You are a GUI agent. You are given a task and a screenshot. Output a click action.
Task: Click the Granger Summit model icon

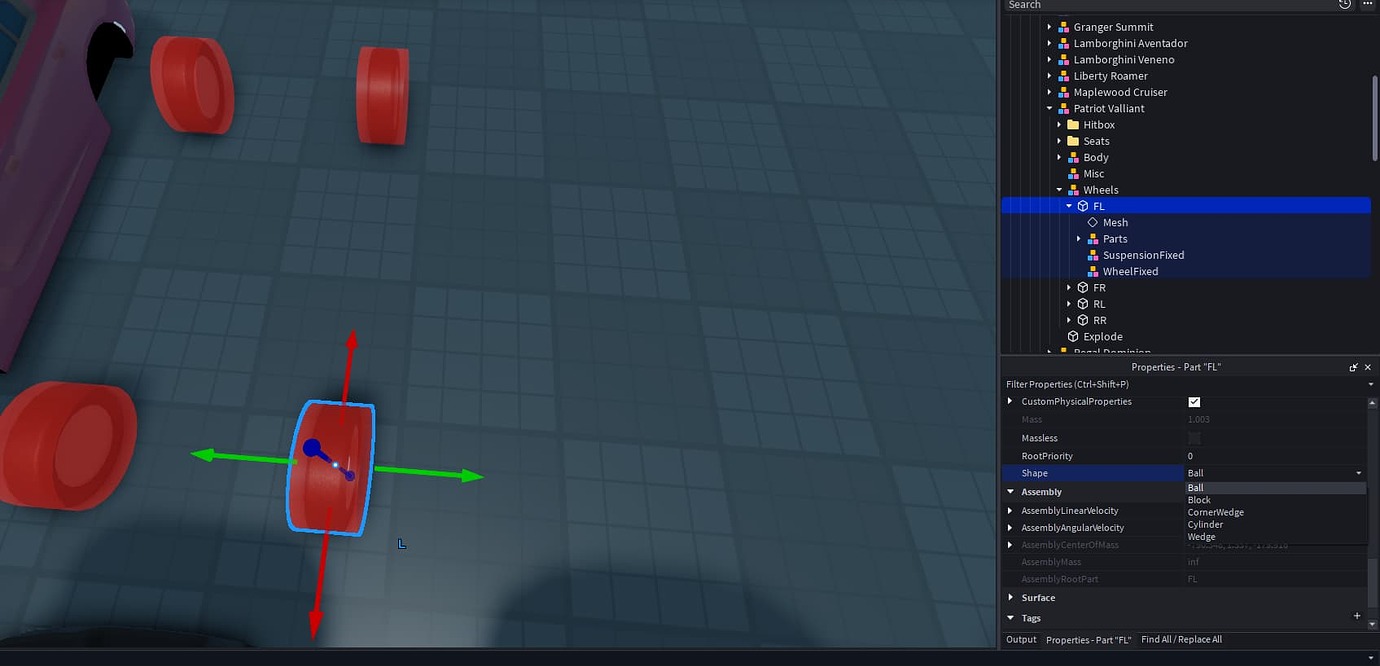(1064, 27)
